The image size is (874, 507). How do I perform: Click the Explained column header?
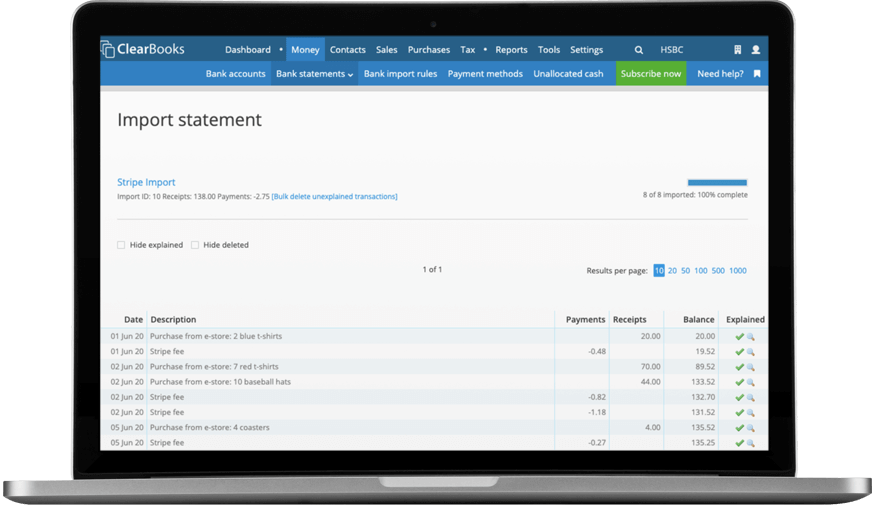(745, 319)
